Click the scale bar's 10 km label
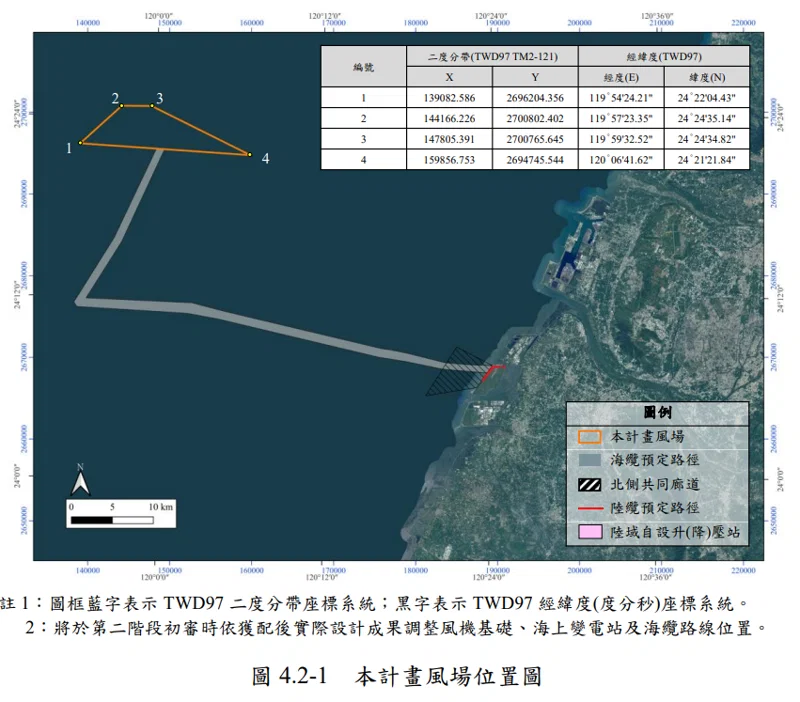The height and width of the screenshot is (702, 800). pyautogui.click(x=161, y=507)
